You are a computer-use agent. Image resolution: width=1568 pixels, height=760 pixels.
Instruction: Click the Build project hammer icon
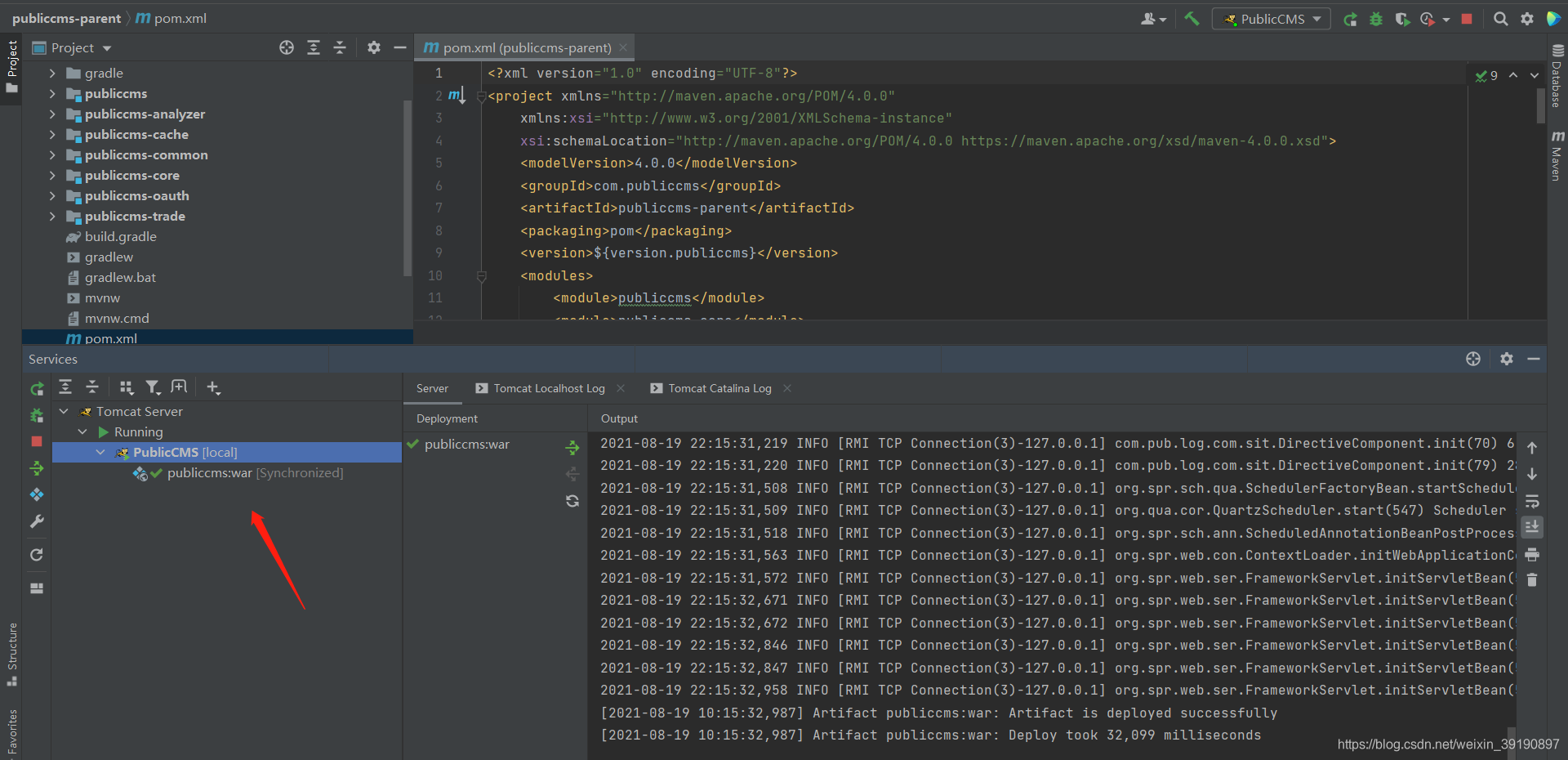pyautogui.click(x=1192, y=19)
